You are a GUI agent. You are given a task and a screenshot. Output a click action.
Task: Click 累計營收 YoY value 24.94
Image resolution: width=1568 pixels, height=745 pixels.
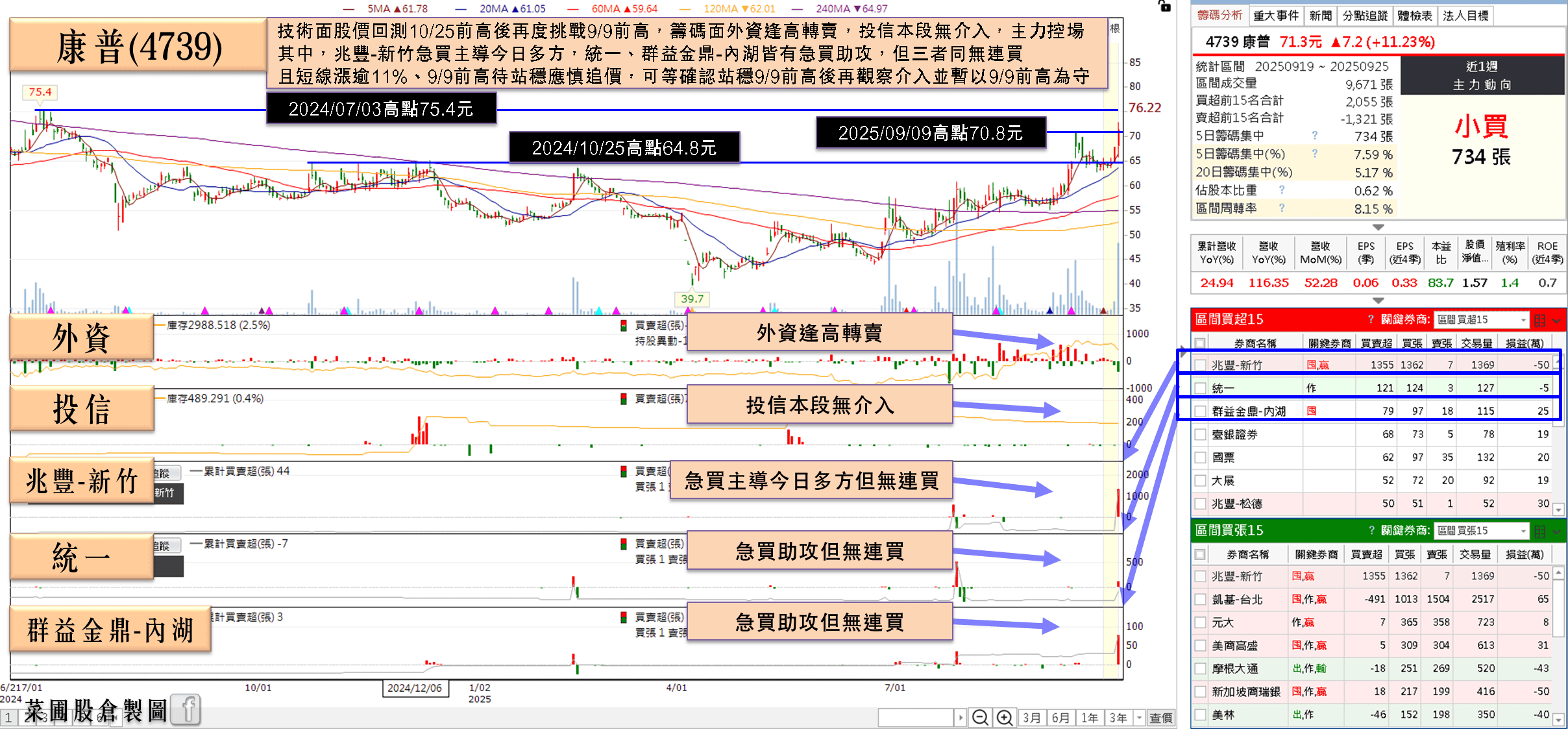(1216, 282)
